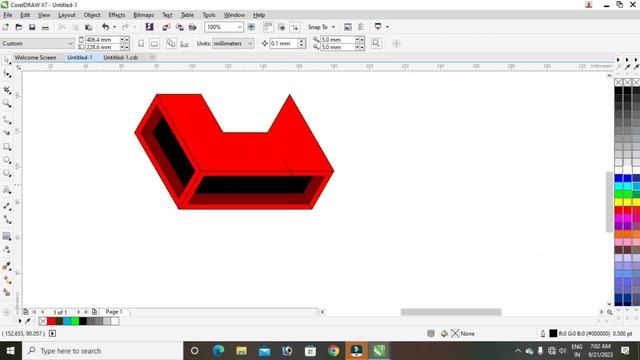The width and height of the screenshot is (640, 360).
Task: Open the Object menu
Action: pos(92,15)
